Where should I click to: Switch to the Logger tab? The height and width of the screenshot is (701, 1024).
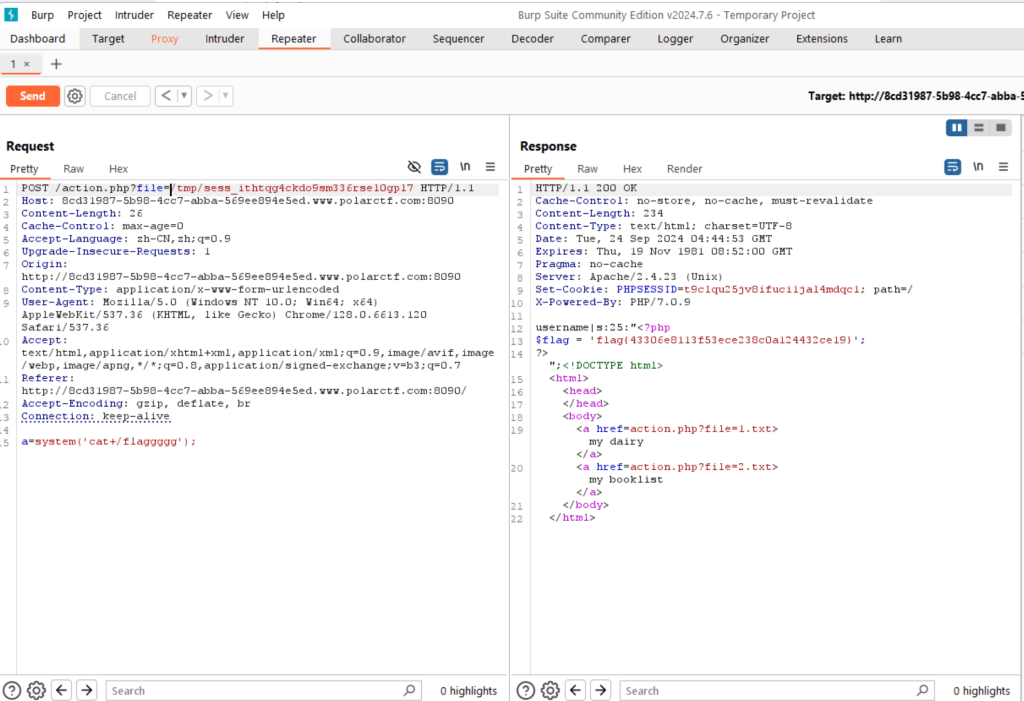click(675, 39)
